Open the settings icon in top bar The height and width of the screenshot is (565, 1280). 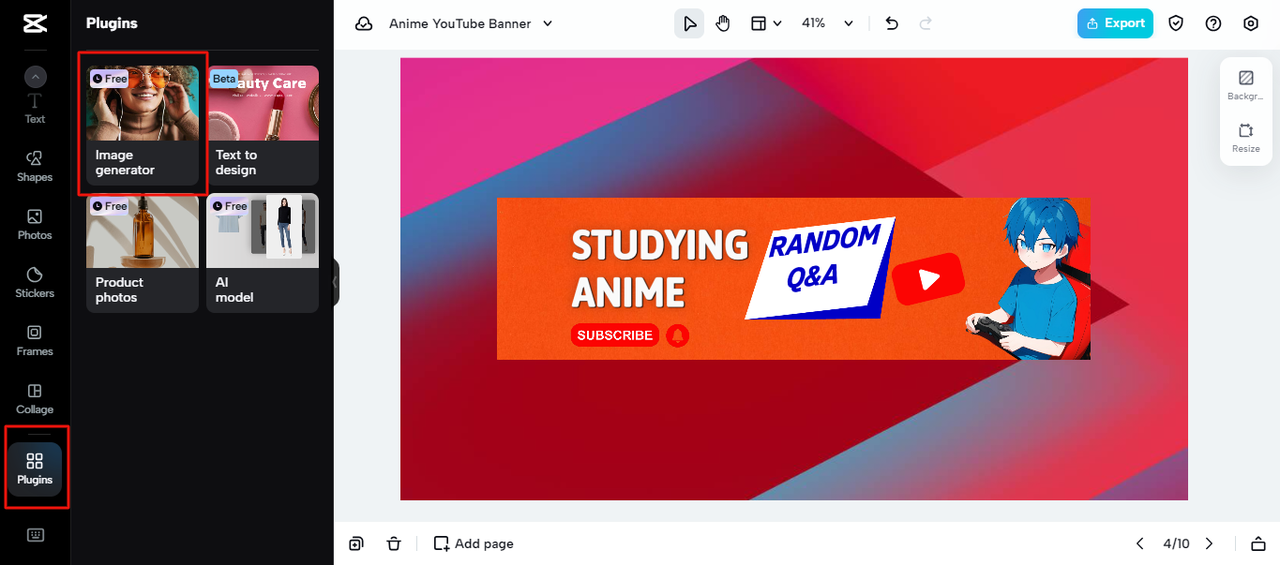coord(1250,23)
